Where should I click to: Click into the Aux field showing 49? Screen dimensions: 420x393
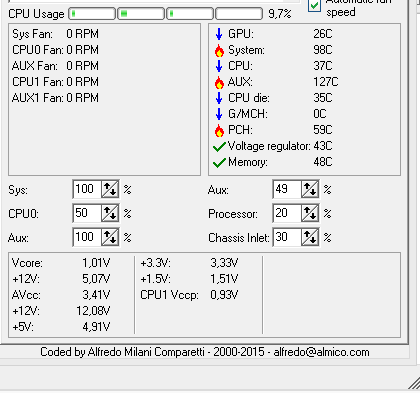pos(287,189)
